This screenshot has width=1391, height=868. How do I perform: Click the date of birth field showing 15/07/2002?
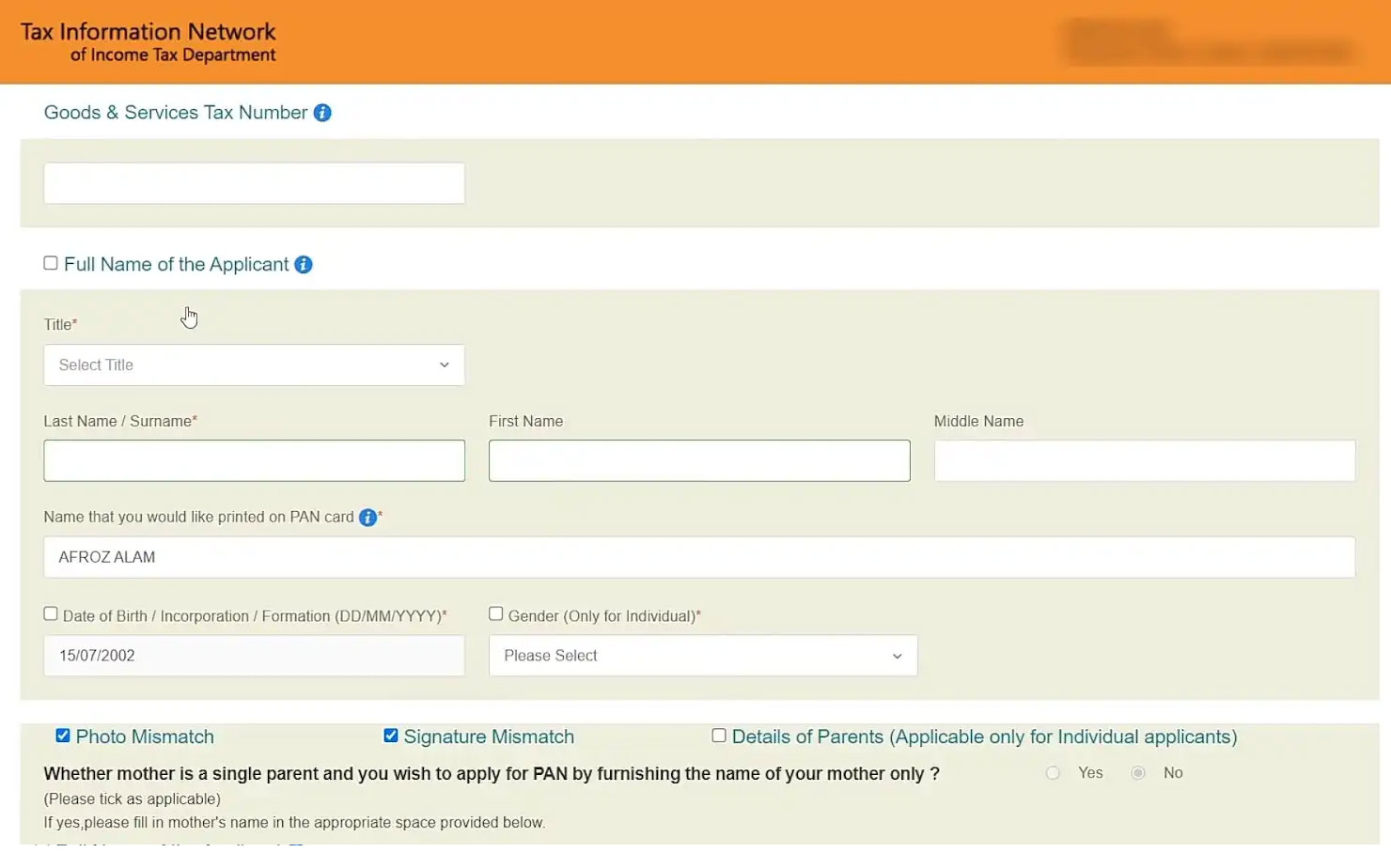pos(254,656)
